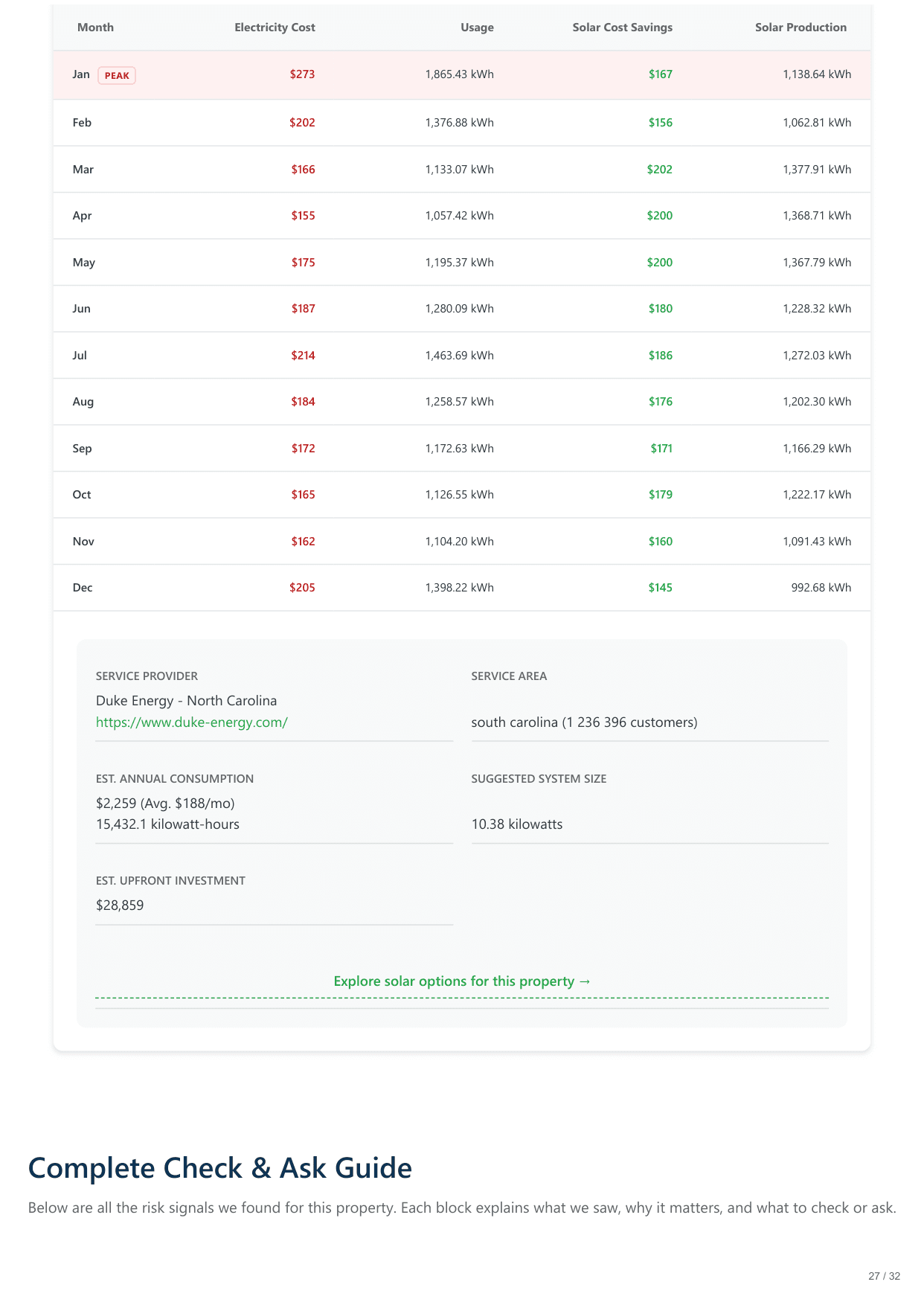Click the Service Provider label
This screenshot has height=1305, width=924.
coord(147,676)
